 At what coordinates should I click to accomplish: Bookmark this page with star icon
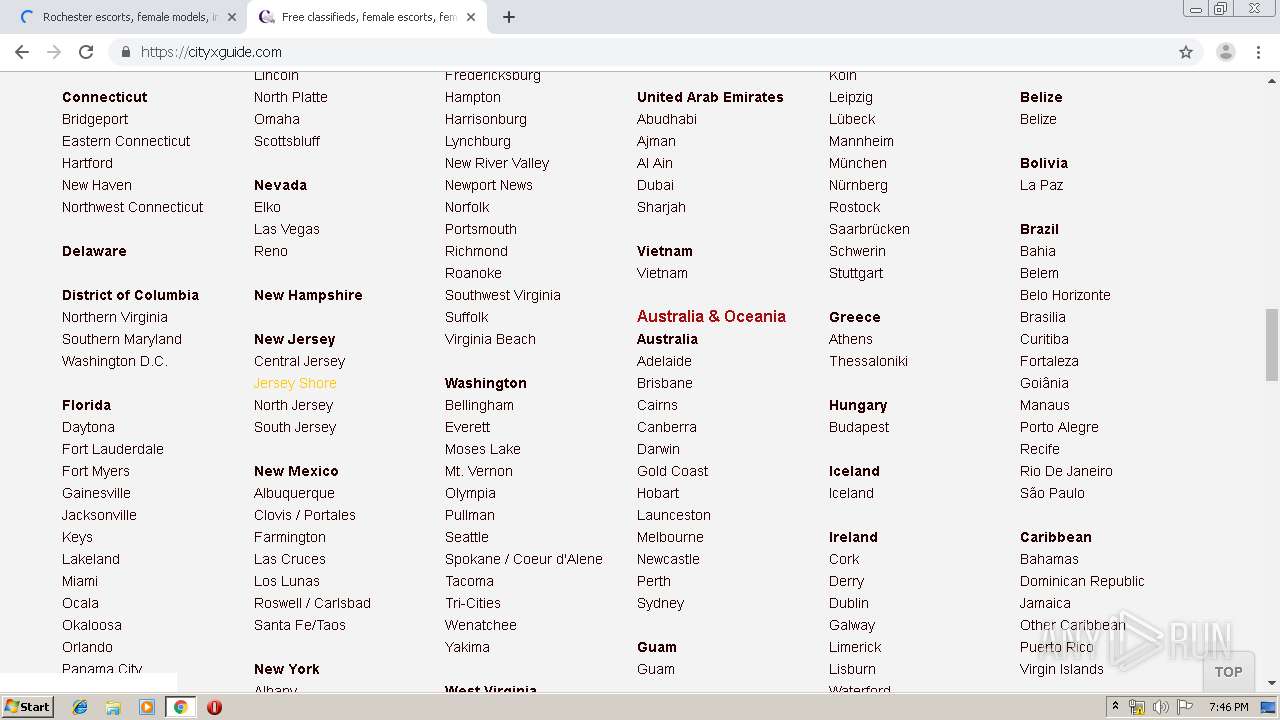[1186, 52]
